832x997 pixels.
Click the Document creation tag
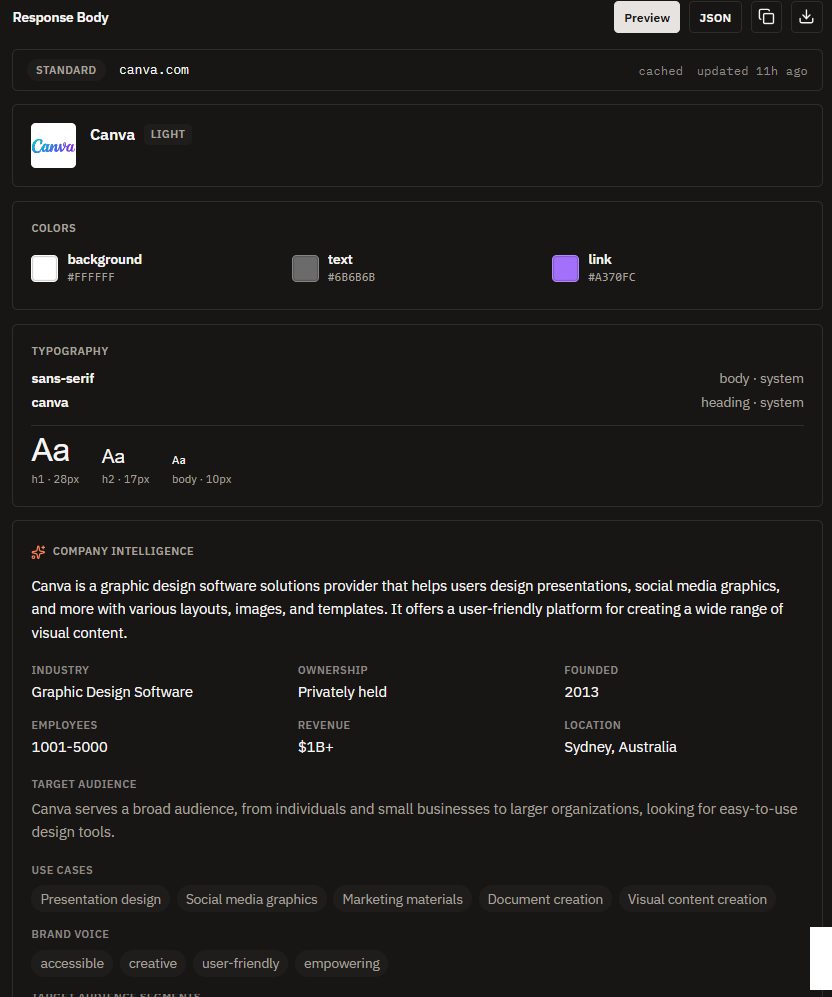point(545,899)
